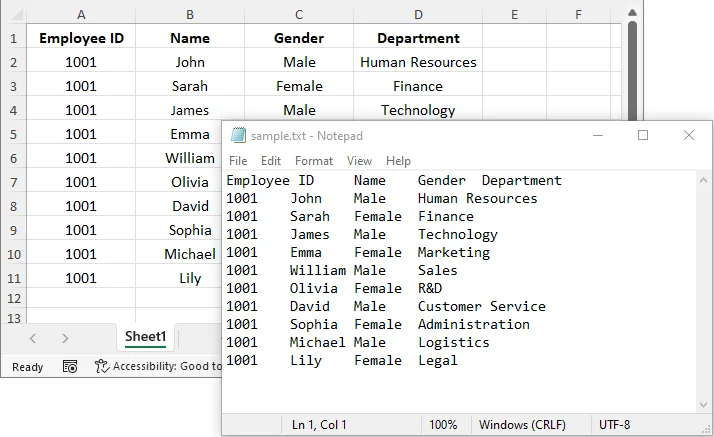The height and width of the screenshot is (437, 714).
Task: Close the Notepad window
Action: coord(689,135)
